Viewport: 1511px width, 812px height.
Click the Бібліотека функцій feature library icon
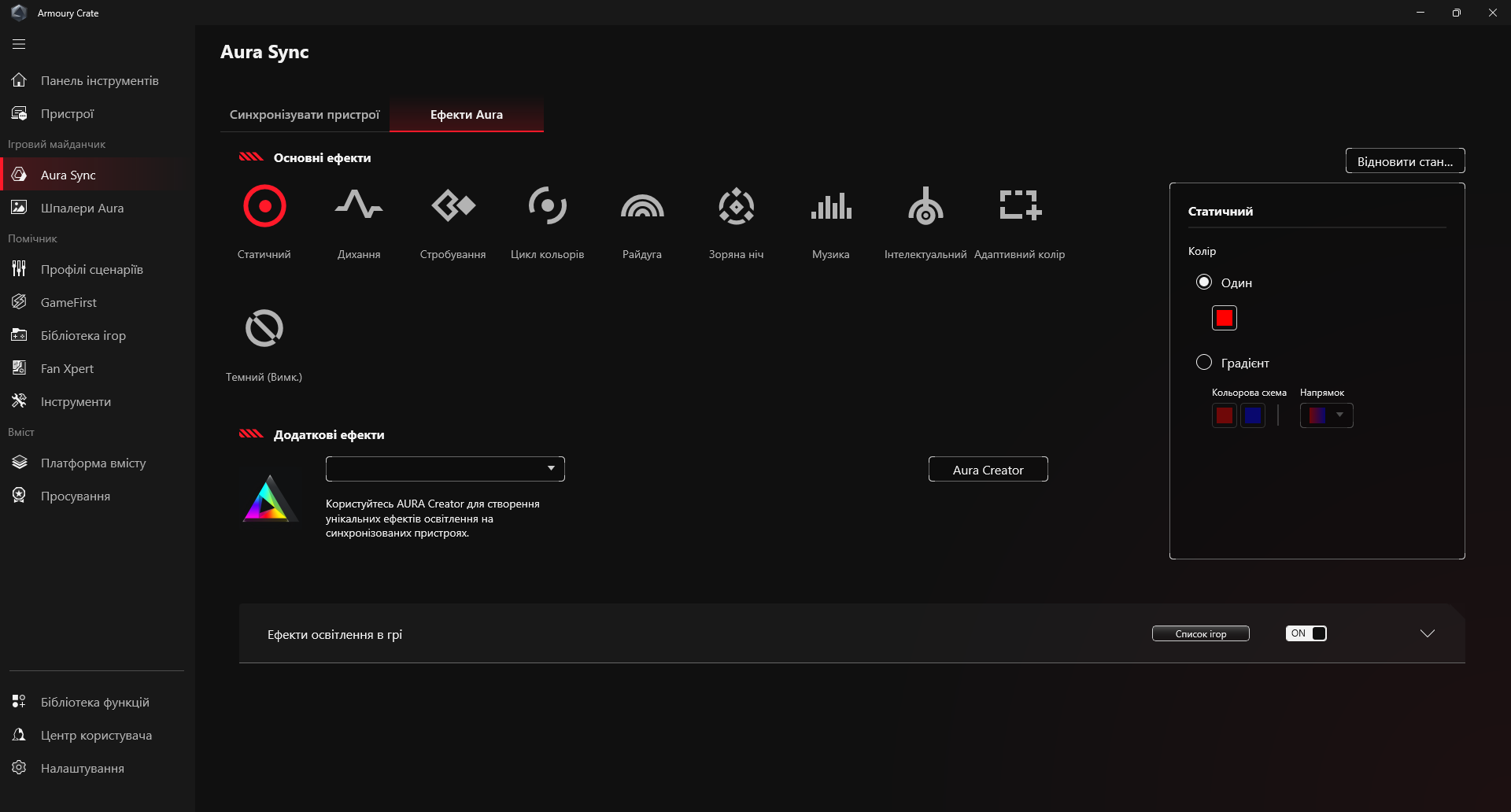[x=19, y=702]
